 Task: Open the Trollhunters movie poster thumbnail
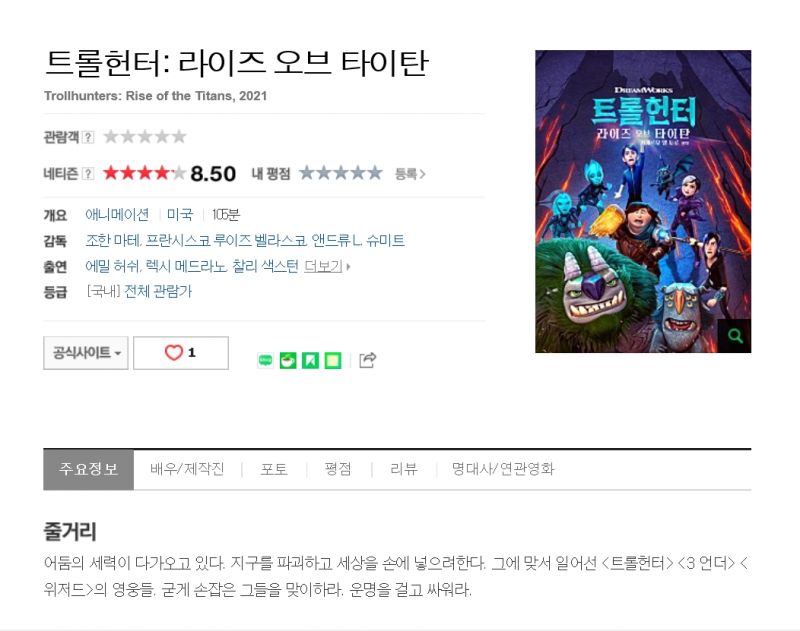(643, 201)
